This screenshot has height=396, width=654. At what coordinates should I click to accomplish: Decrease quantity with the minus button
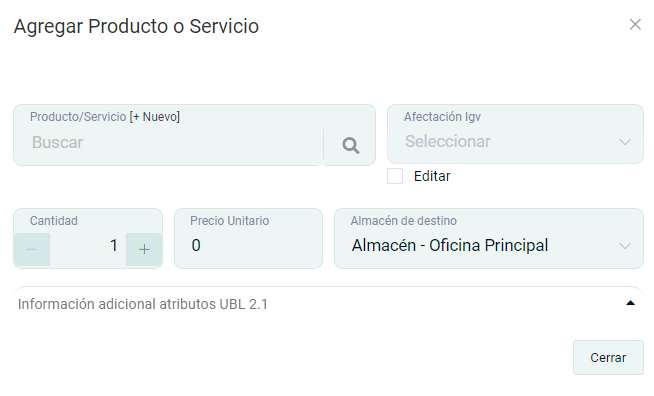pos(32,250)
